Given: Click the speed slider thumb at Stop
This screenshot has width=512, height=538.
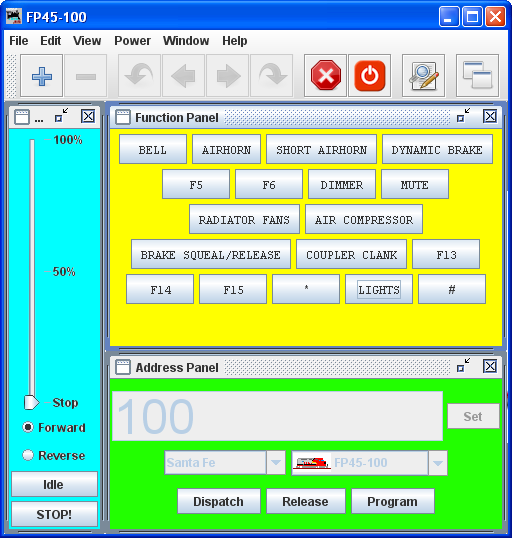Looking at the screenshot, I should 31,402.
